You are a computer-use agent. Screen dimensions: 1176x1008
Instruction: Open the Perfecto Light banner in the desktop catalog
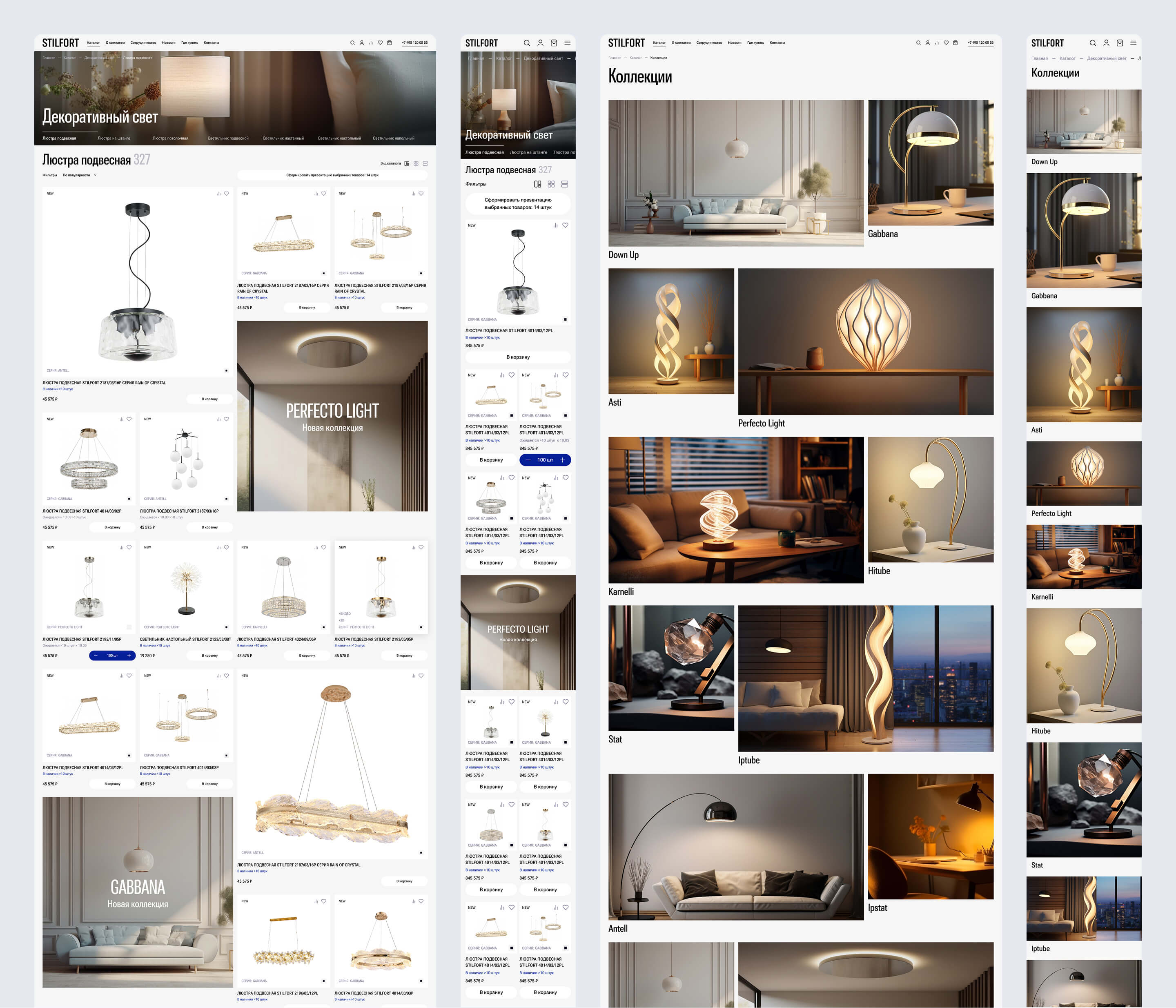coord(332,416)
